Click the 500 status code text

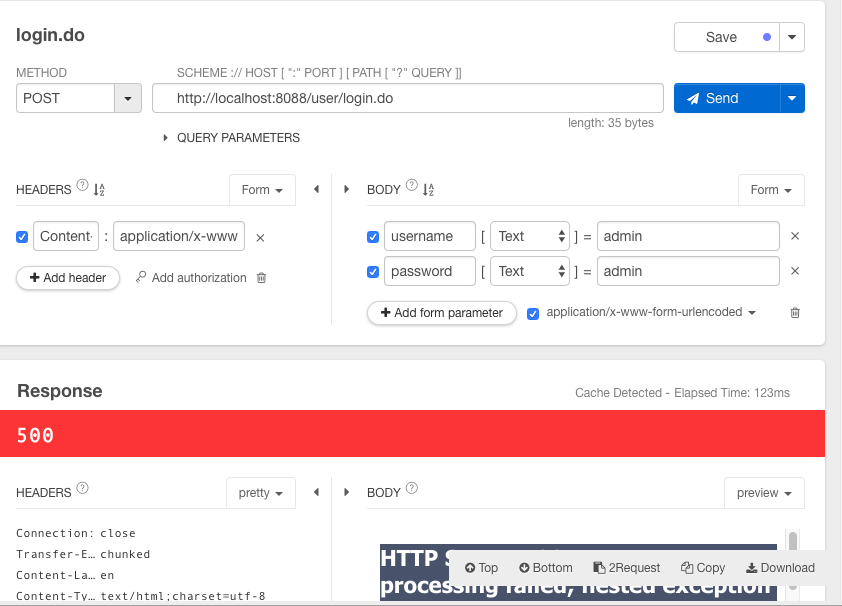pos(35,435)
